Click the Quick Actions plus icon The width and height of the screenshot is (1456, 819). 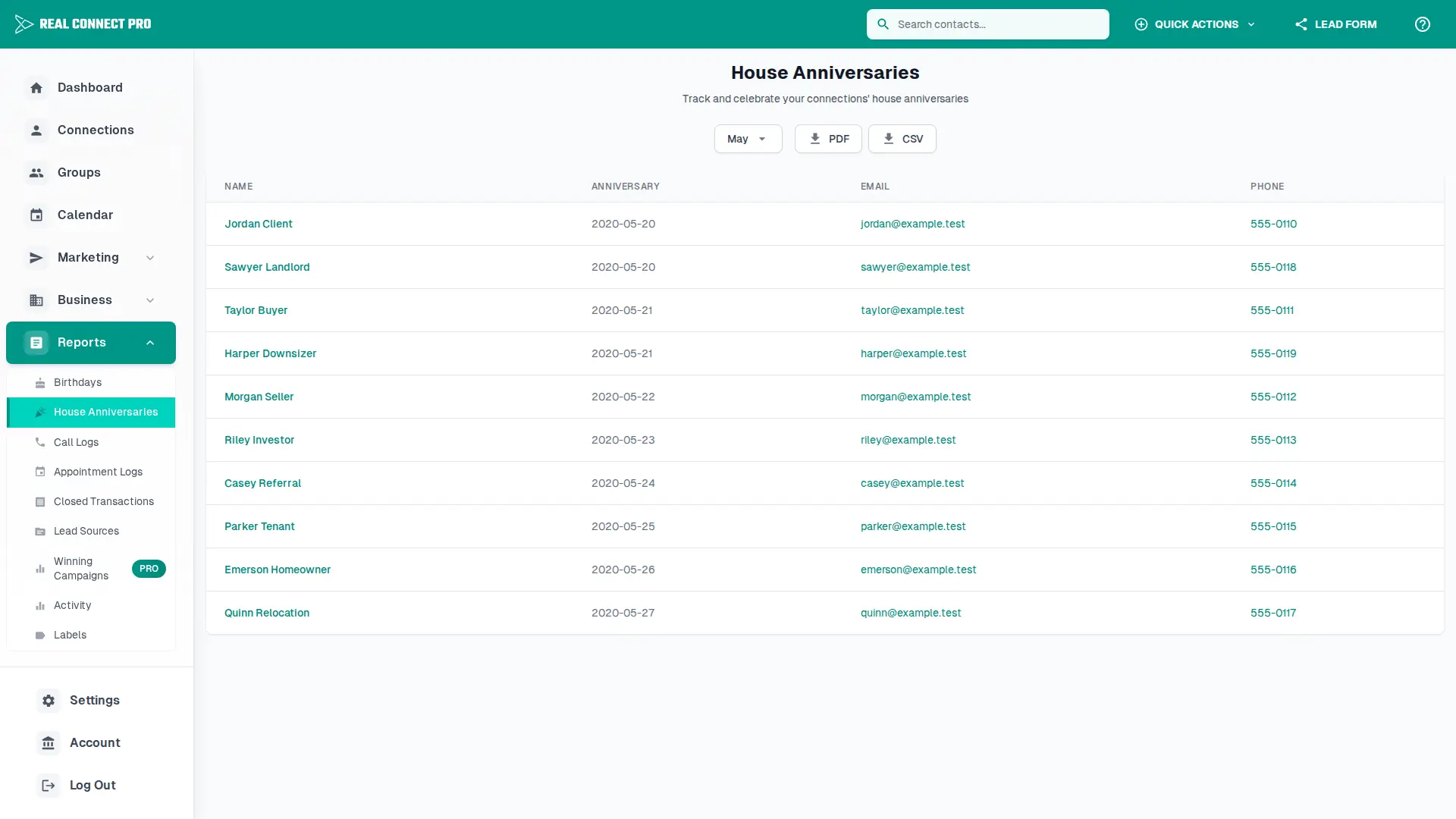(1141, 24)
